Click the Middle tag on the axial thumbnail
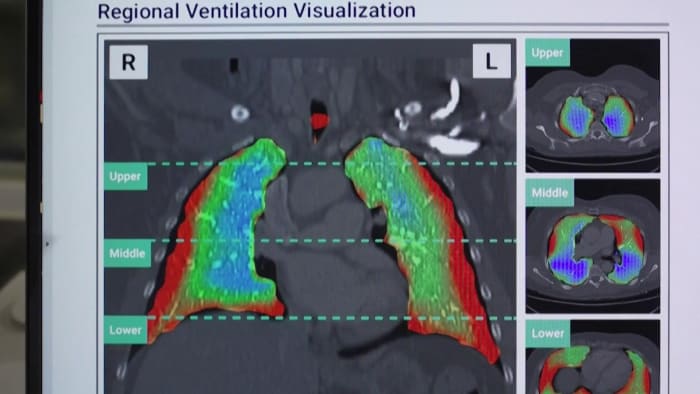700x394 pixels. click(550, 193)
